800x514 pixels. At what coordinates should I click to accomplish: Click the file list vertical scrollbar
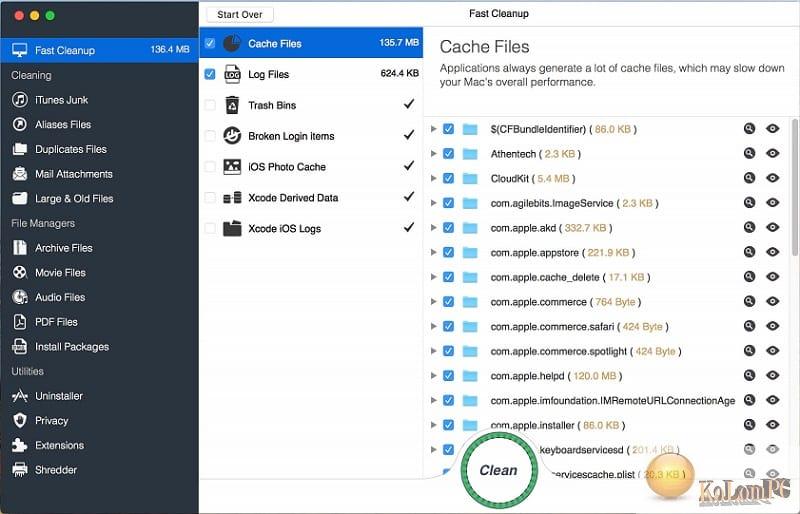(x=795, y=187)
